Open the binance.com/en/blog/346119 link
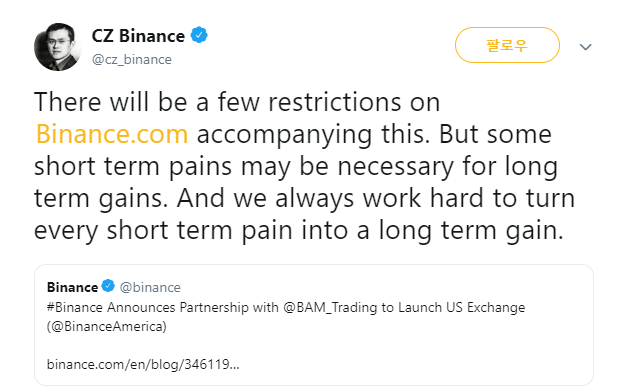The height and width of the screenshot is (391, 617). click(143, 364)
